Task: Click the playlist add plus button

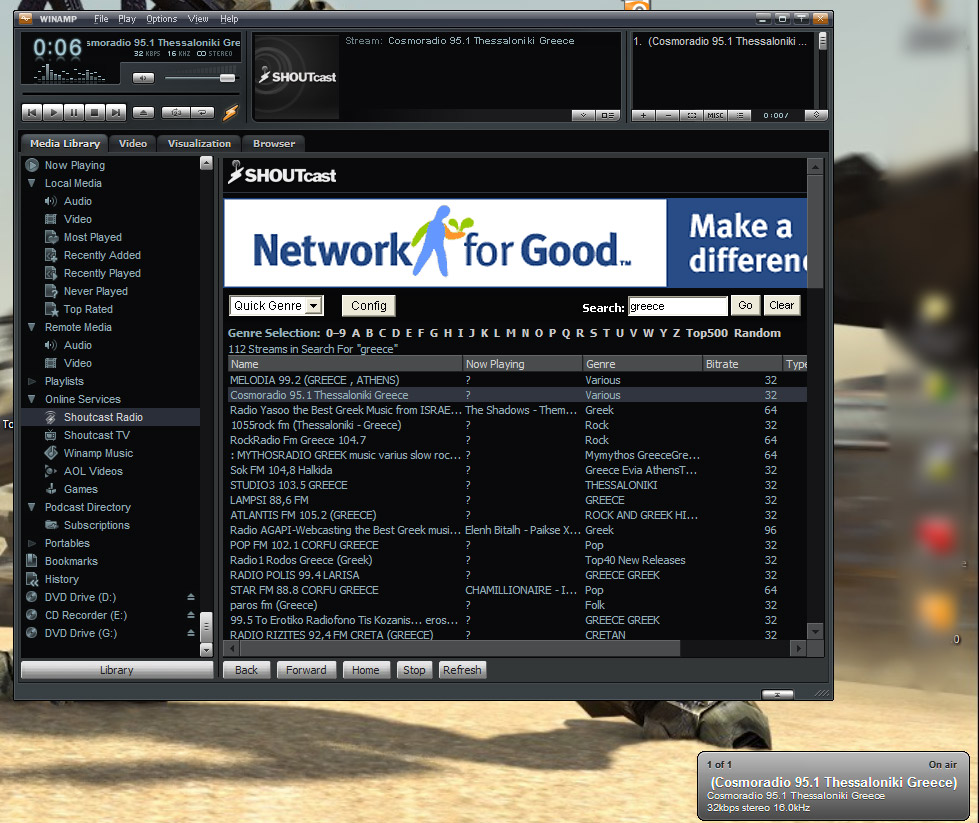Action: [643, 116]
